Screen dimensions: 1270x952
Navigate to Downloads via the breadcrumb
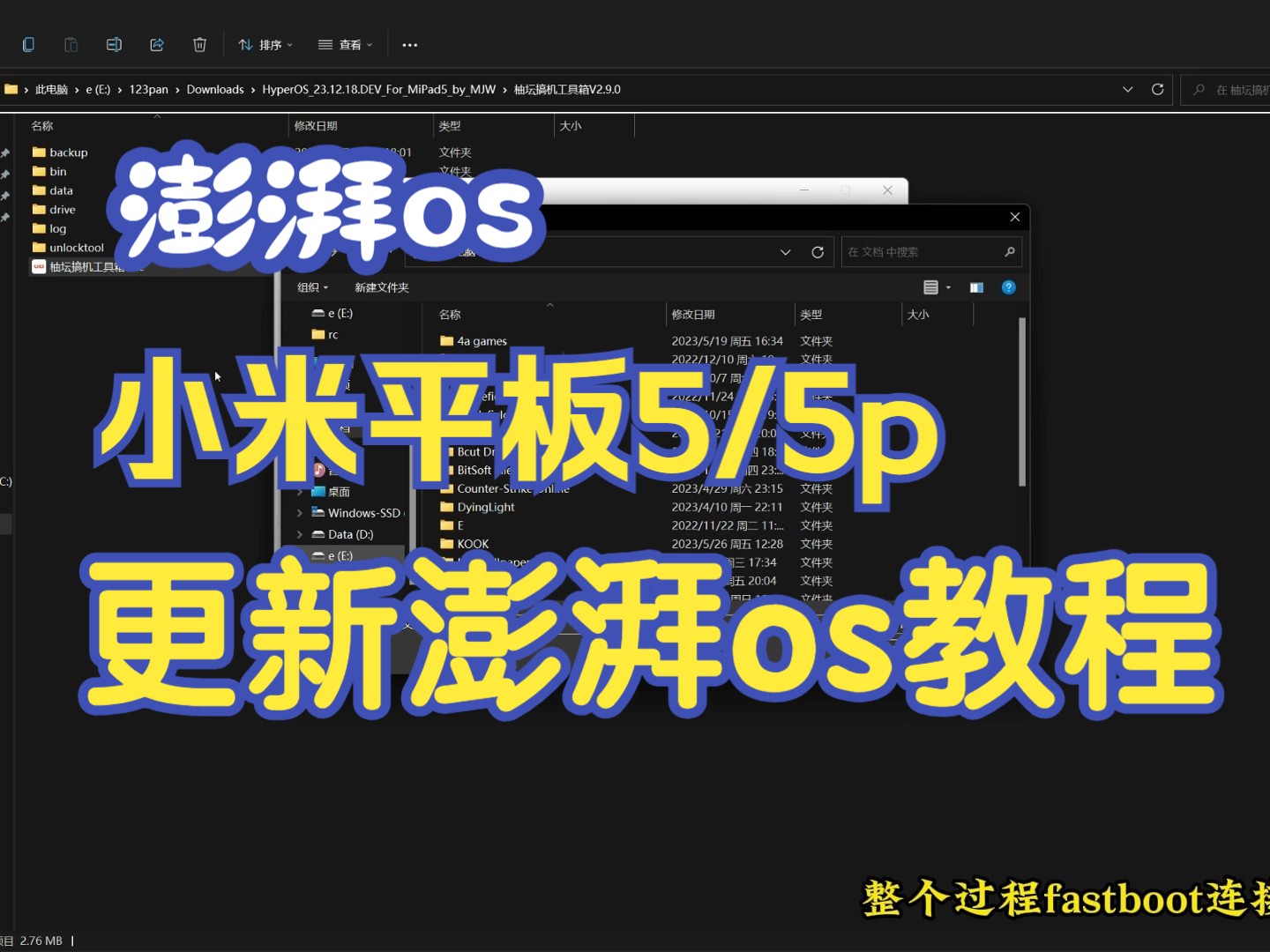tap(215, 89)
